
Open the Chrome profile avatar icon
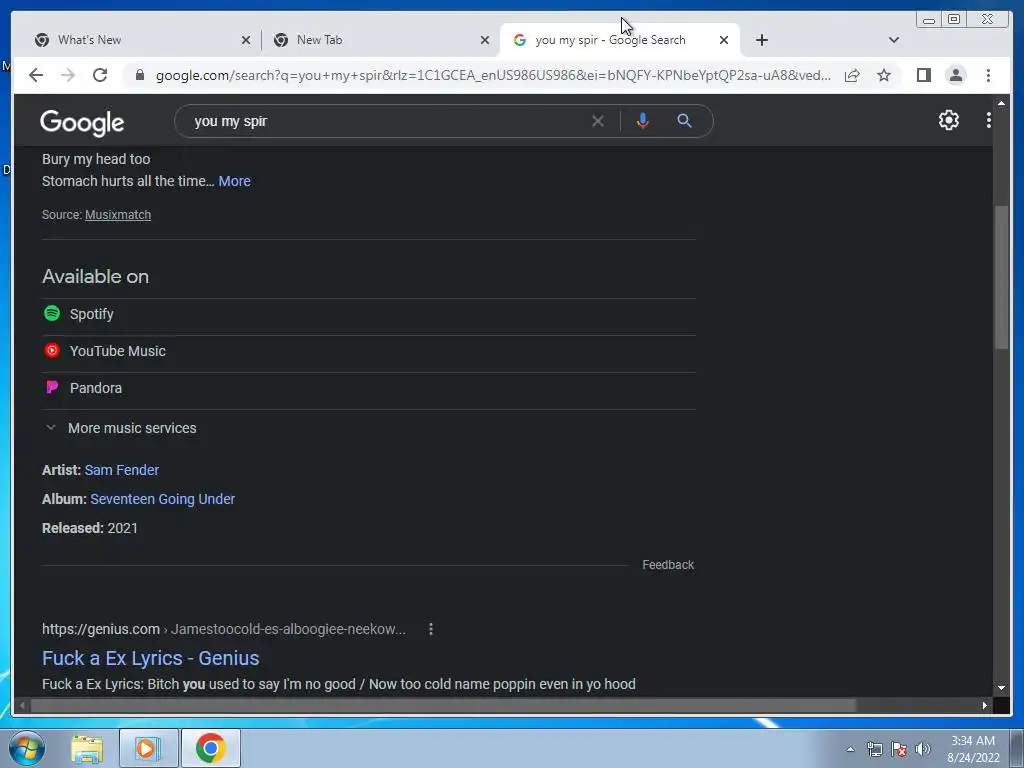(x=955, y=75)
